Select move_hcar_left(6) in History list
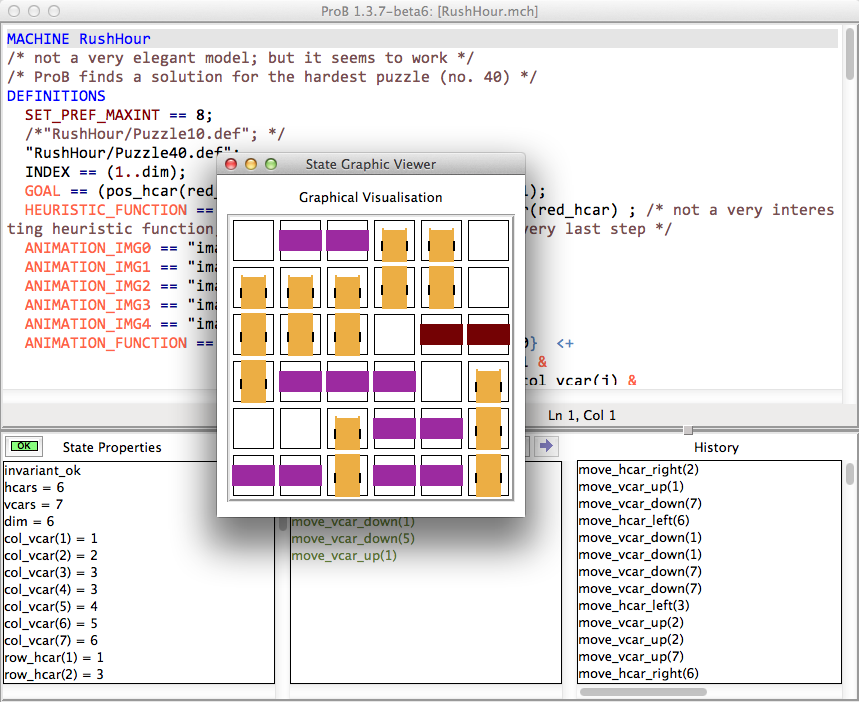The width and height of the screenshot is (859, 702). coord(629,520)
